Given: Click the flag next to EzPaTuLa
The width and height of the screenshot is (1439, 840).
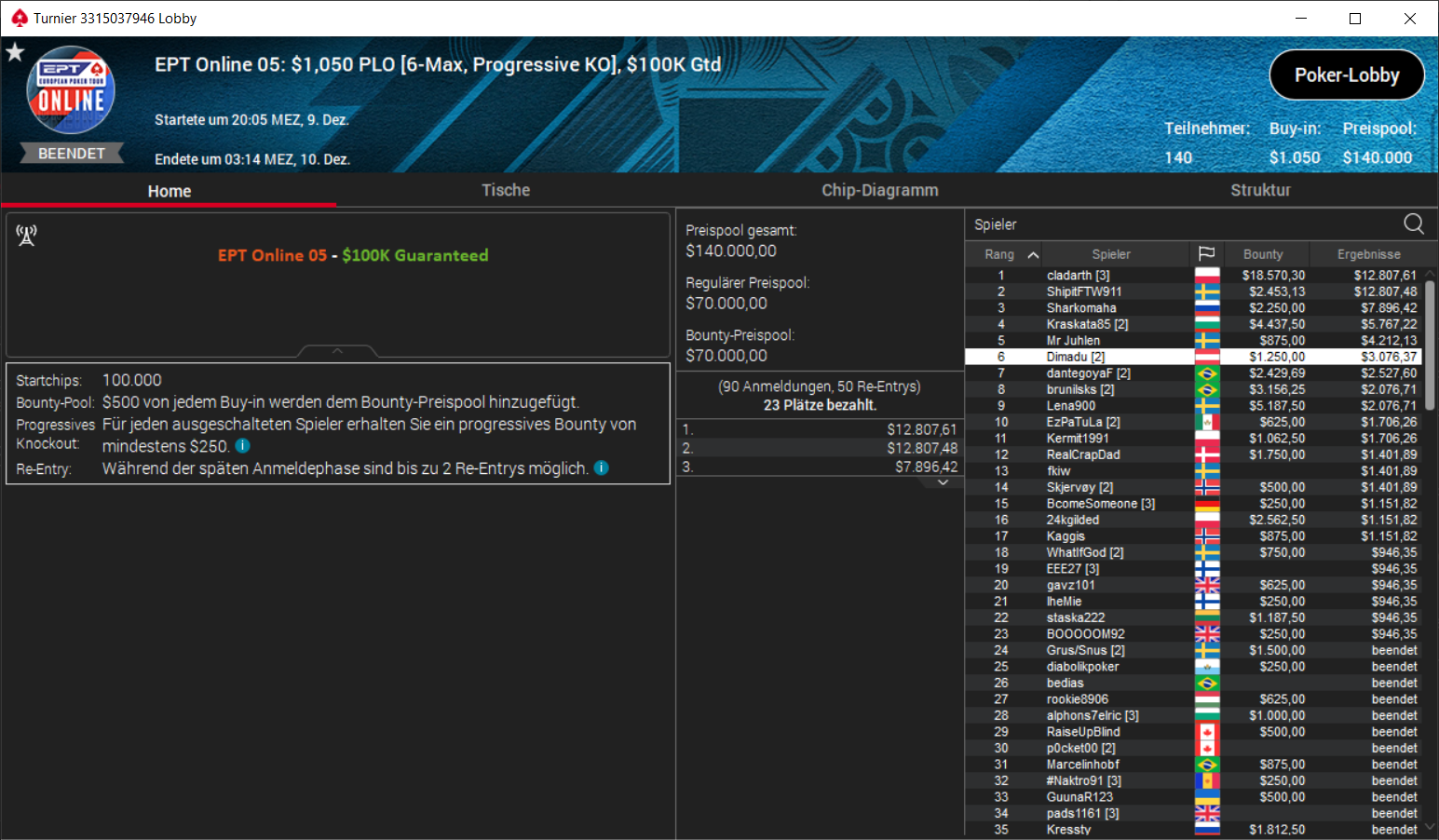Looking at the screenshot, I should click(1207, 422).
